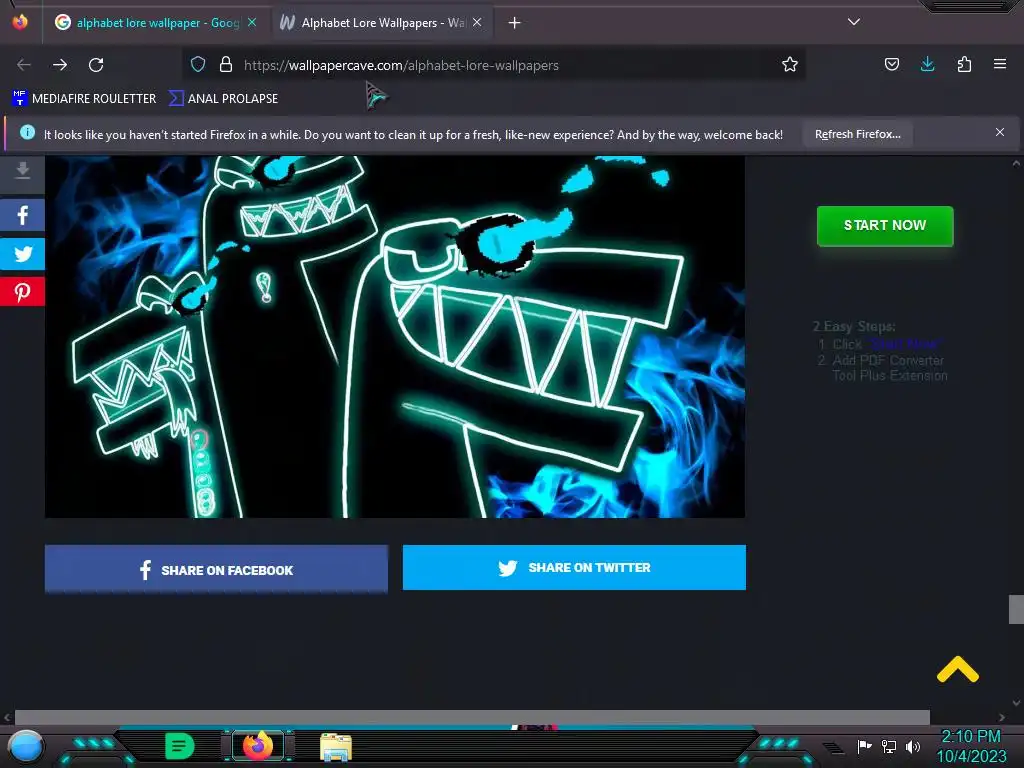Click the scroll left arrow of horizontal scrollbar
Screen dimensions: 1024x768
7,717
